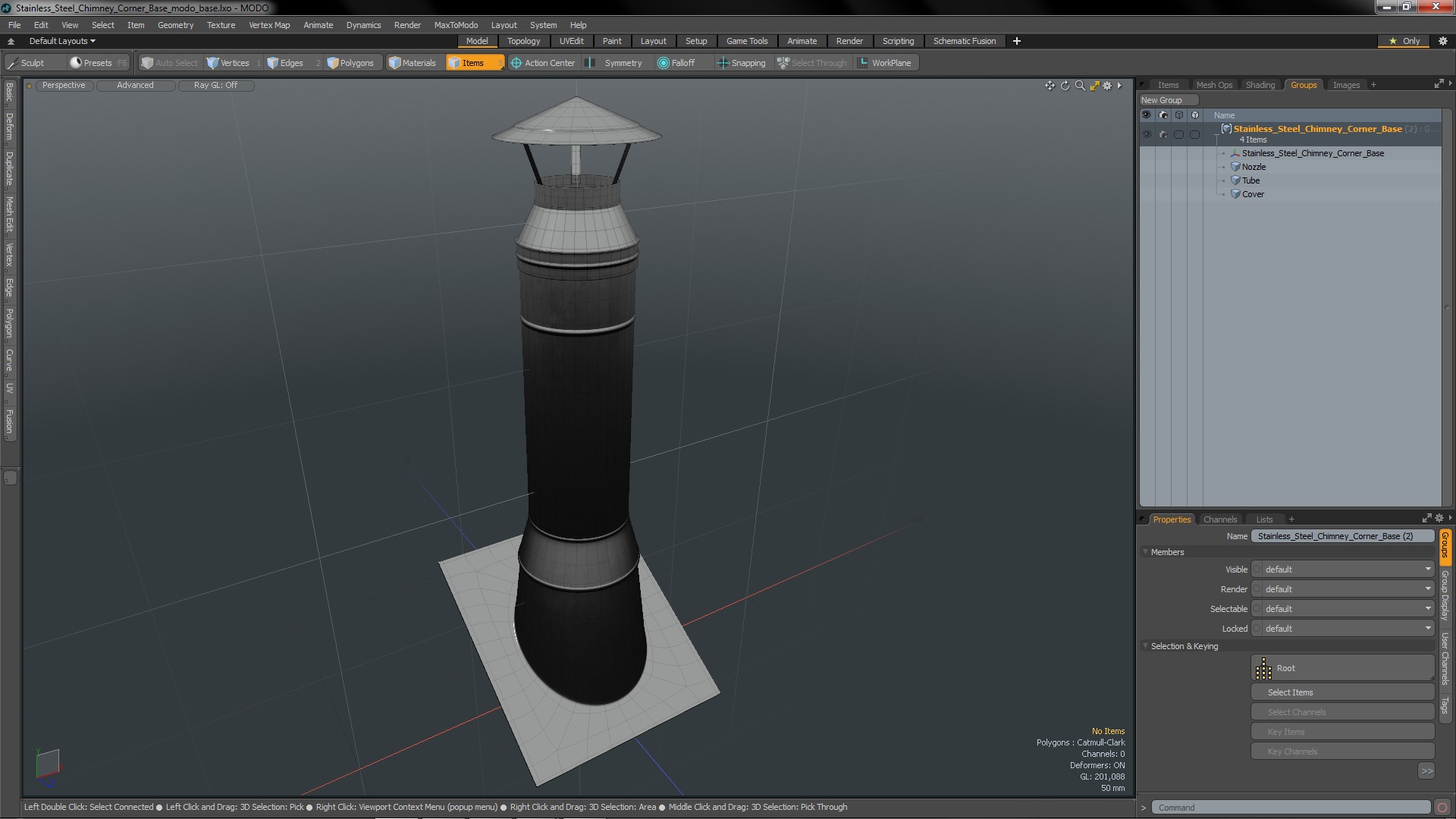Open the Vertex Map menu

(x=269, y=25)
